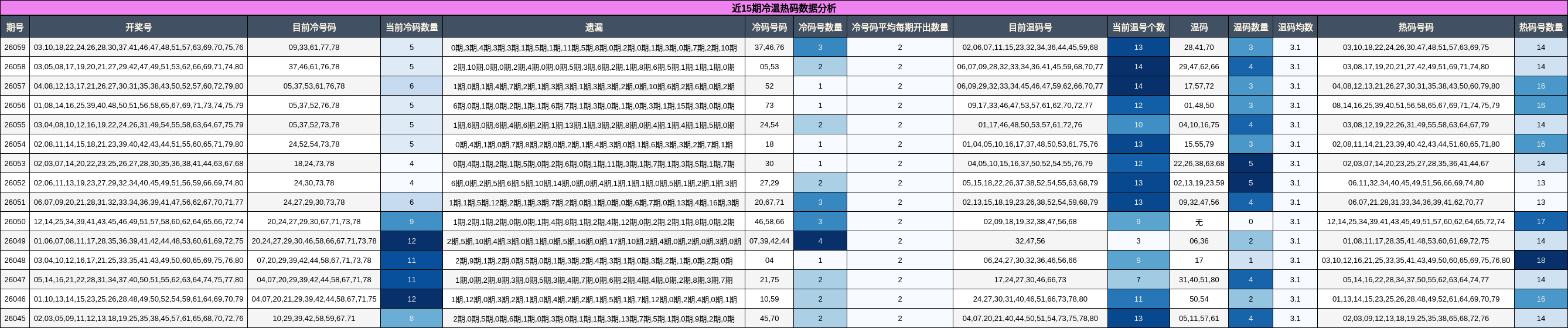
Task: Click warm code cell 31,40,51,80
Action: click(x=1198, y=279)
